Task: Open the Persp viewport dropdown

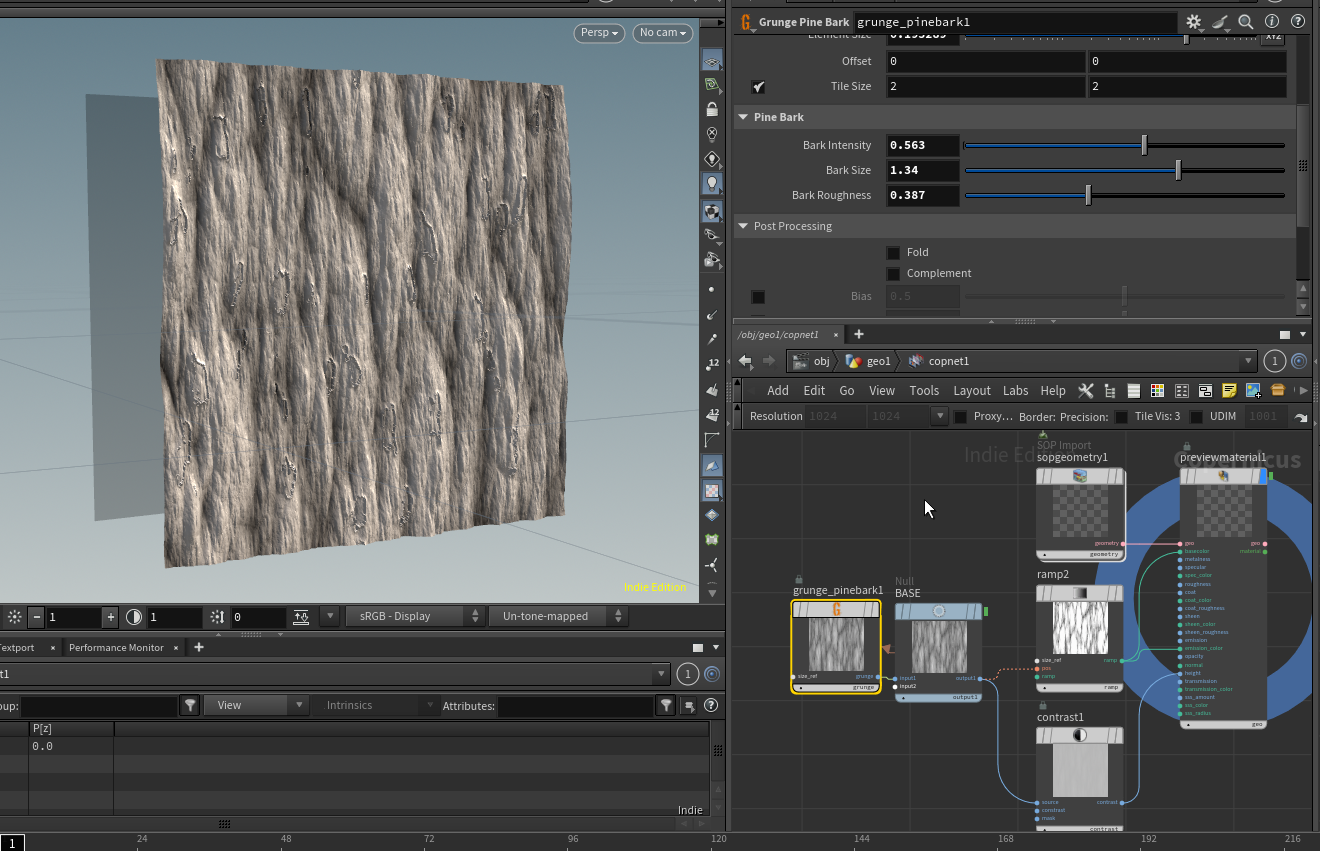Action: click(599, 33)
